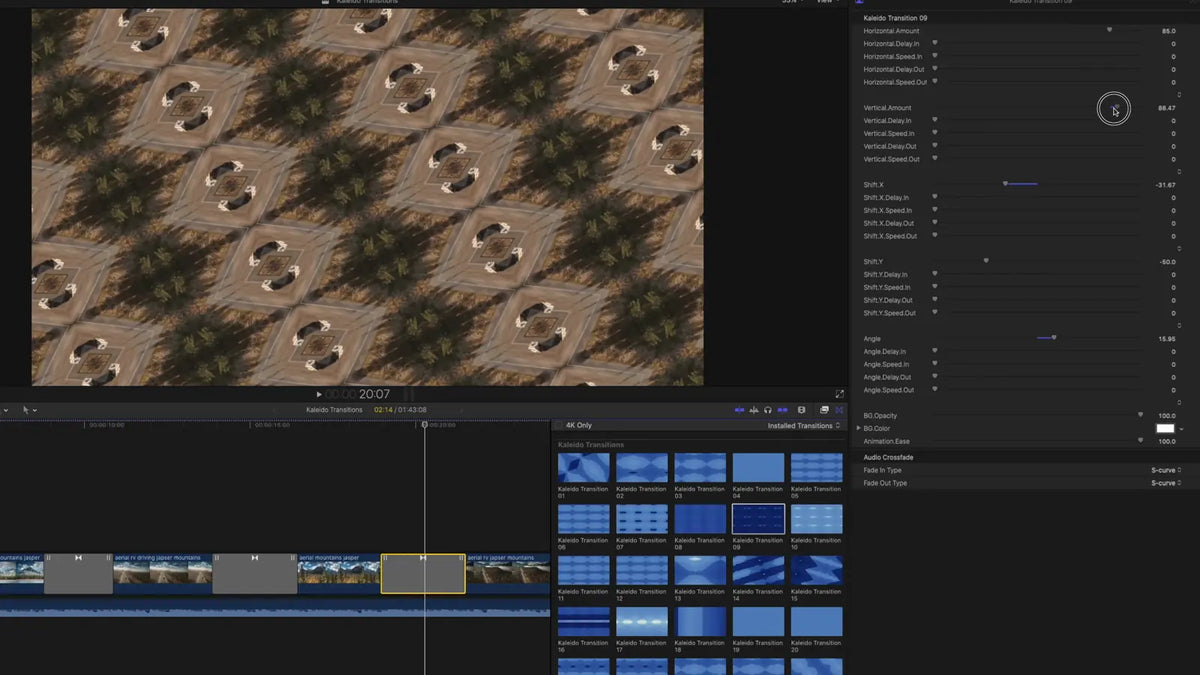Image resolution: width=1200 pixels, height=675 pixels.
Task: Open the Select tool dropdown
Action: tap(29, 410)
